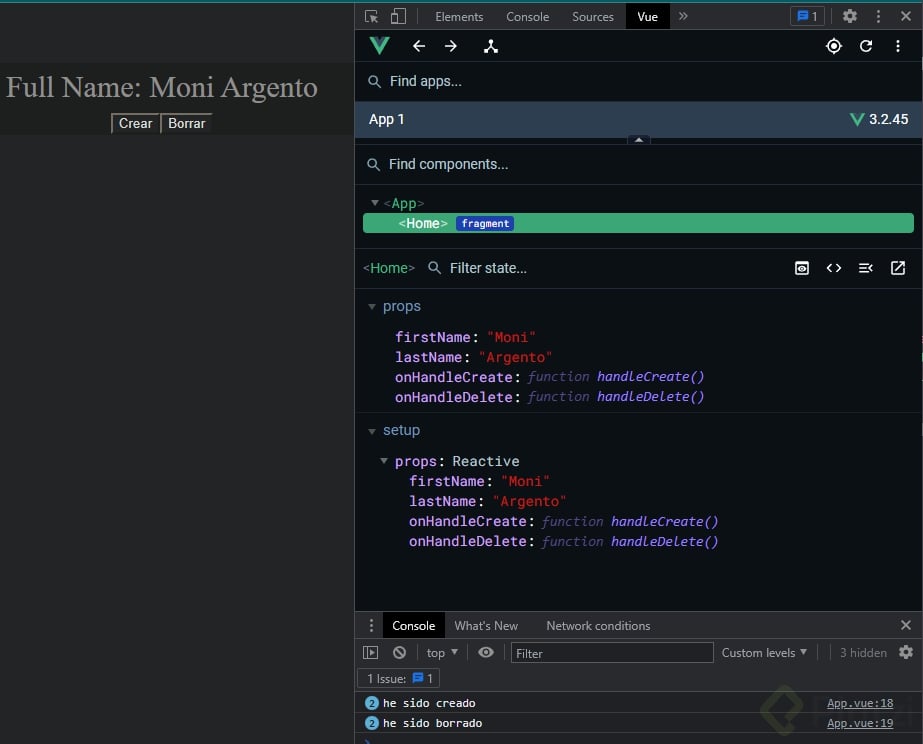Viewport: 923px width, 744px height.
Task: Collapse the App tree node
Action: (374, 203)
